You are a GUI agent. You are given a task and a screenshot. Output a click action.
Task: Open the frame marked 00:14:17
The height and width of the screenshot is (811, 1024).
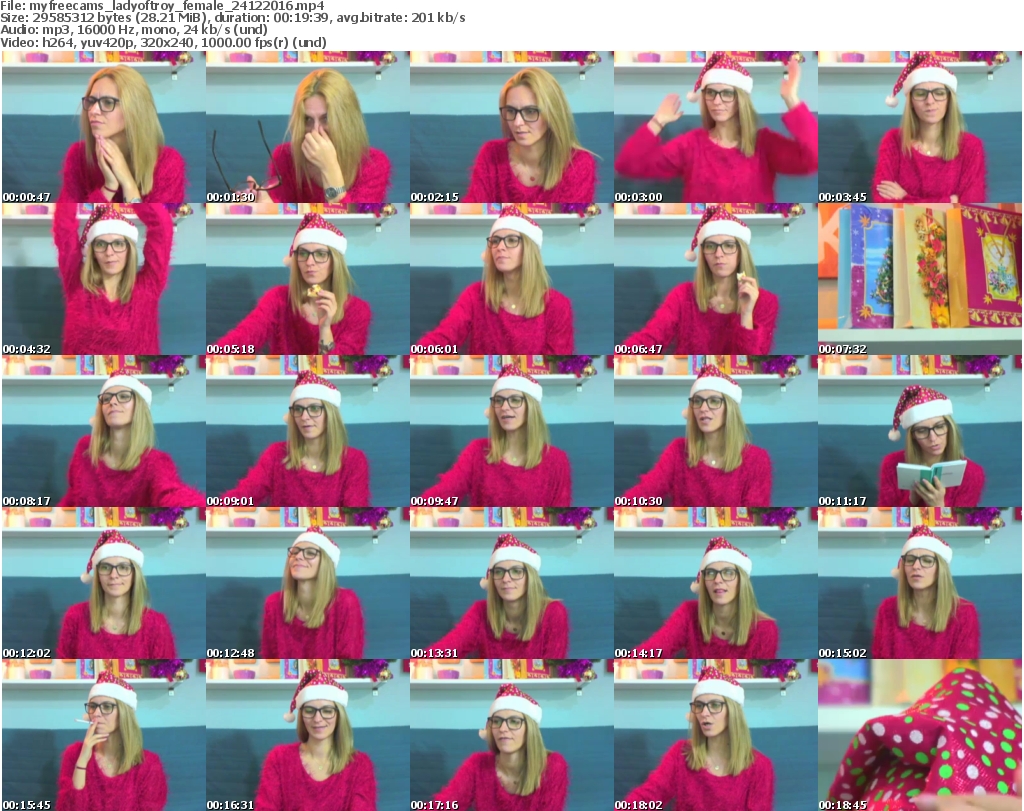coord(716,584)
